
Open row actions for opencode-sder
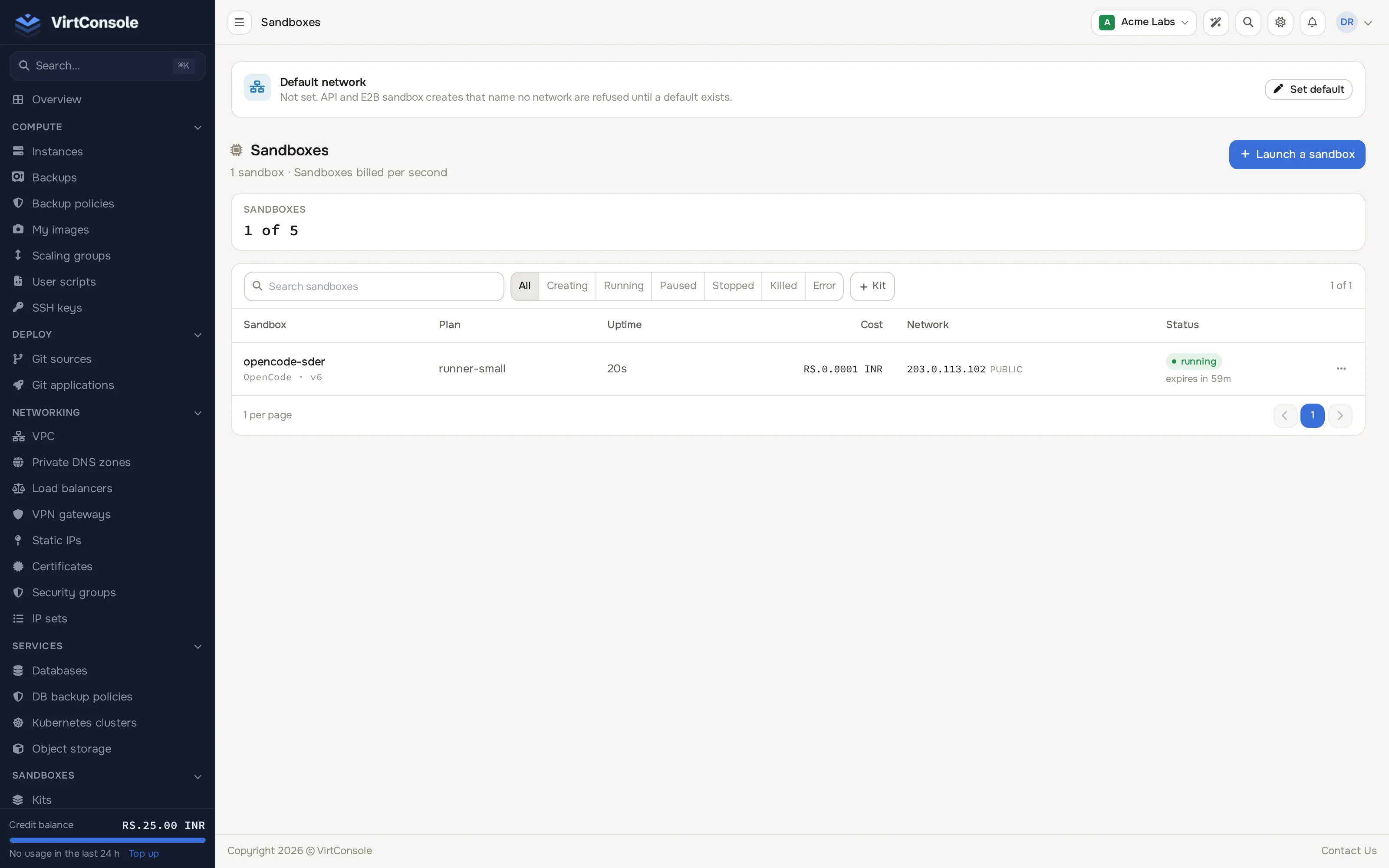pyautogui.click(x=1341, y=368)
